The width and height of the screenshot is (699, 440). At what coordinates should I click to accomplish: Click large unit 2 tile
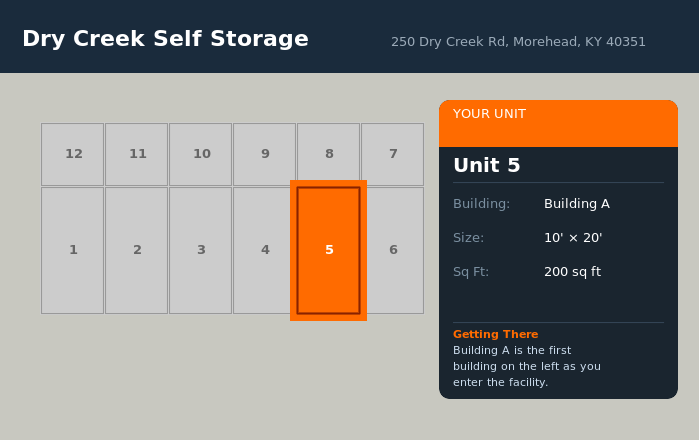(136, 250)
